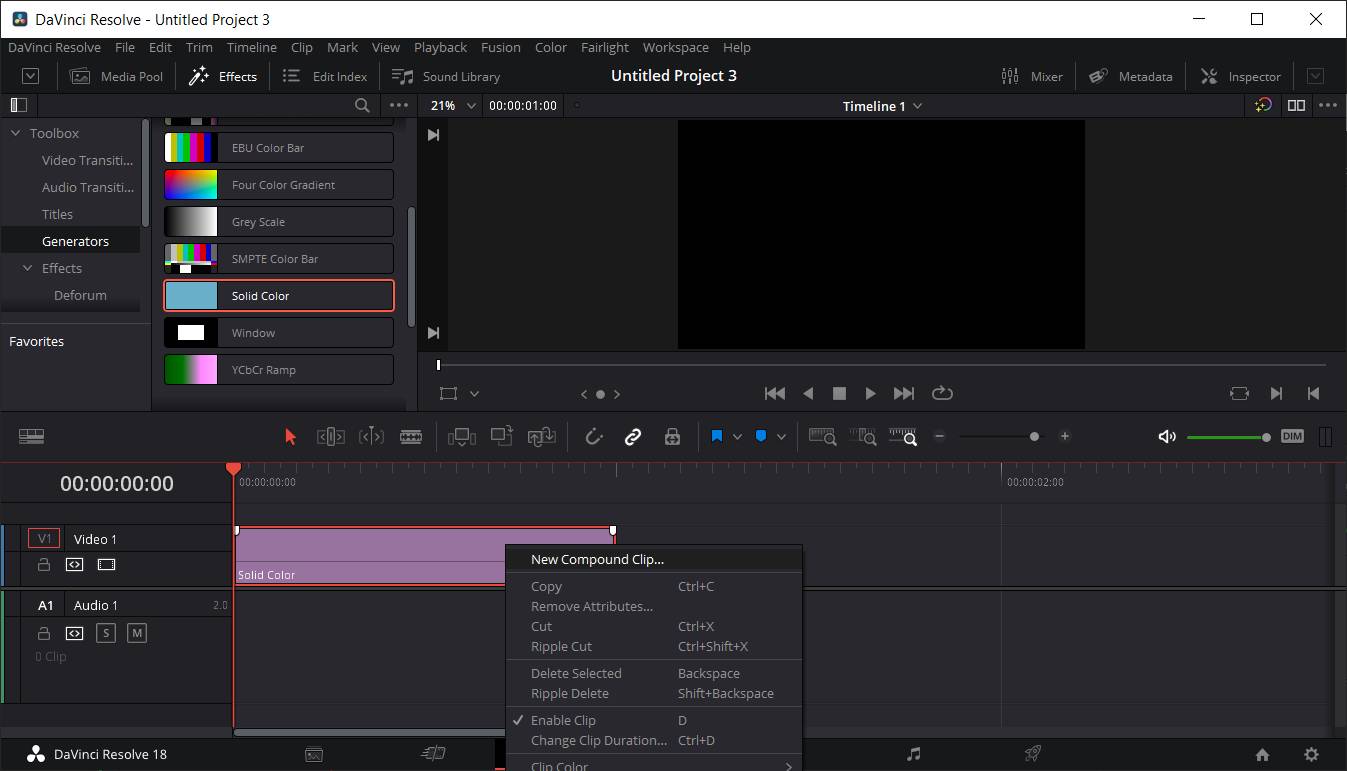Screen dimensions: 1347x771
Task: Select Change Clip Duration menu entry
Action: point(654,740)
